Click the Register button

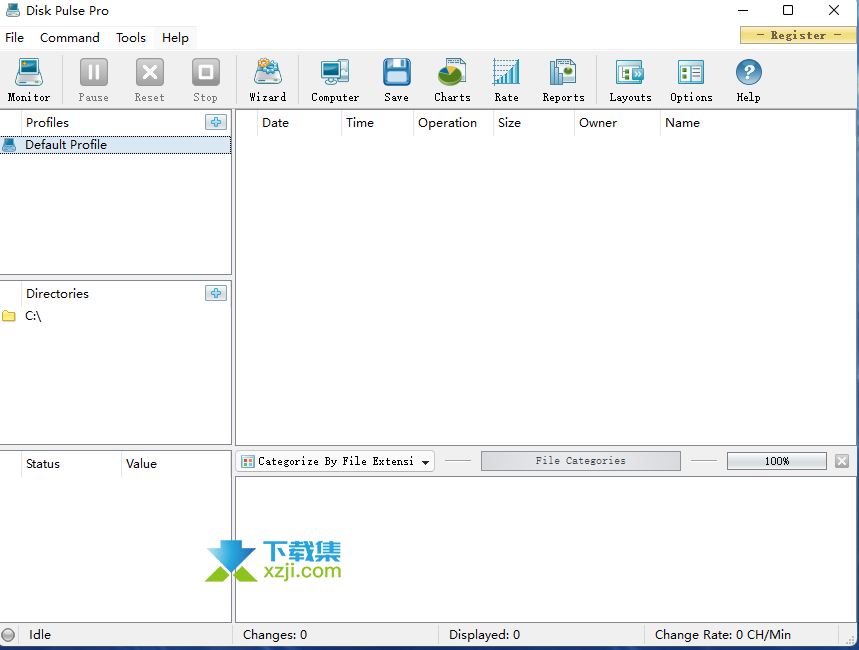coord(798,35)
